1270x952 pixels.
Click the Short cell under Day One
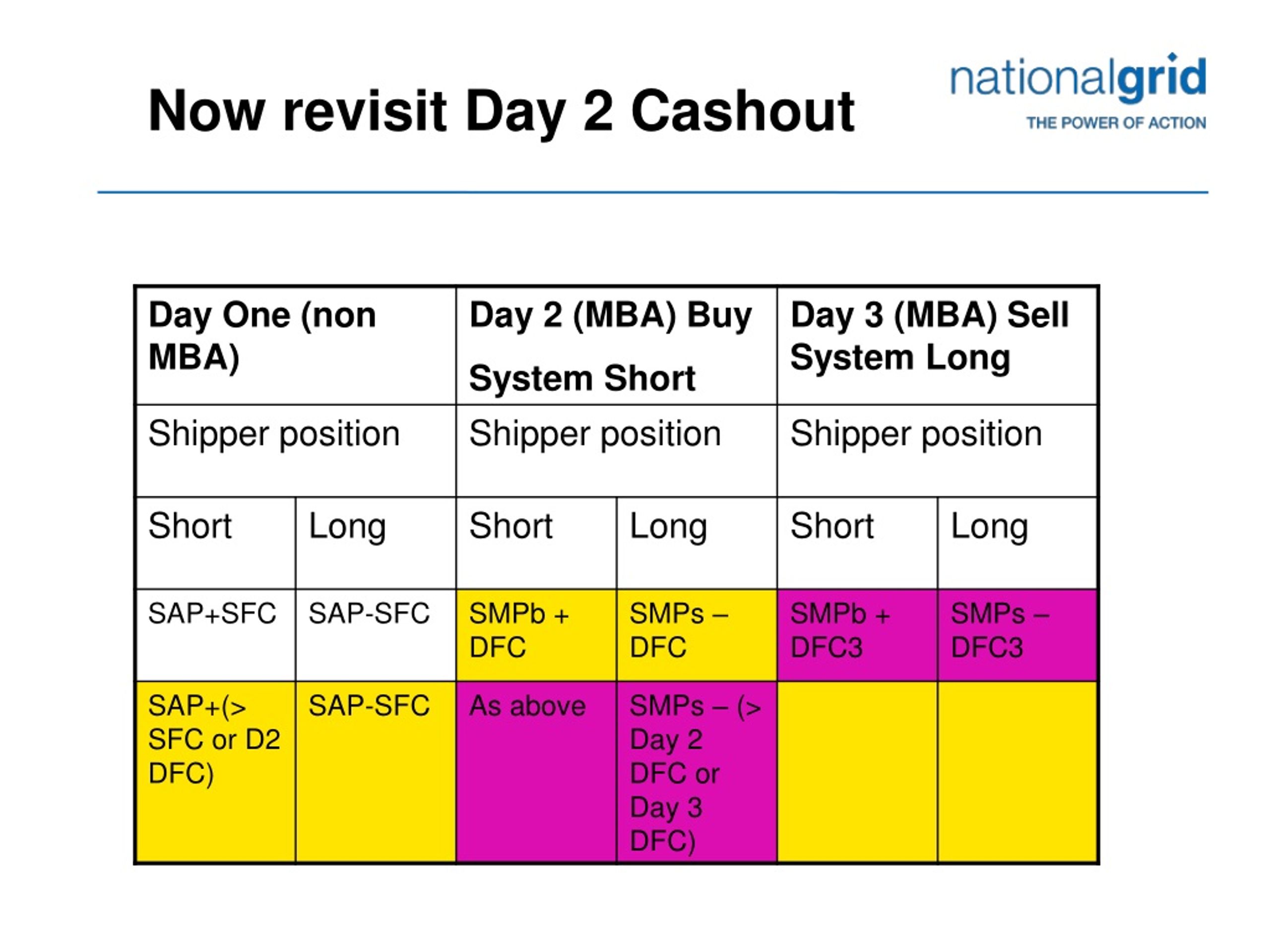tap(216, 543)
